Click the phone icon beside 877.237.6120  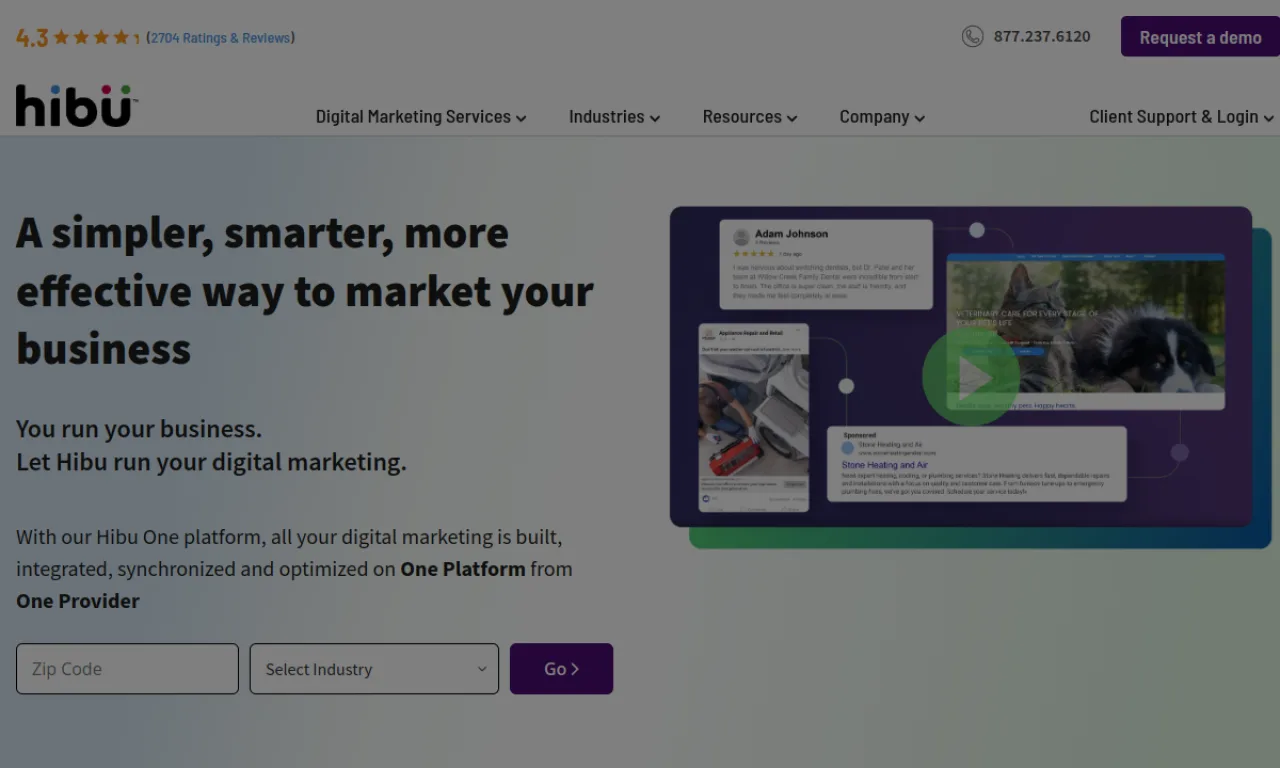(x=972, y=37)
